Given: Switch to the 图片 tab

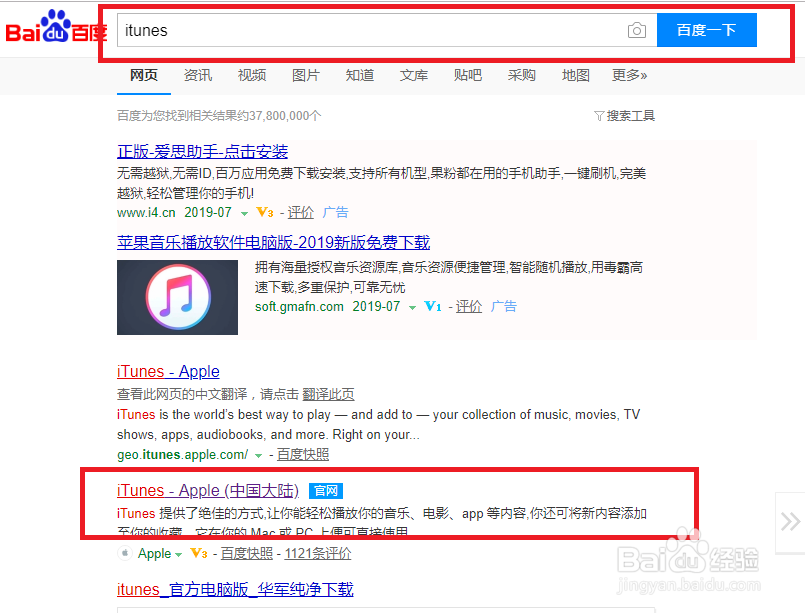Looking at the screenshot, I should tap(305, 75).
